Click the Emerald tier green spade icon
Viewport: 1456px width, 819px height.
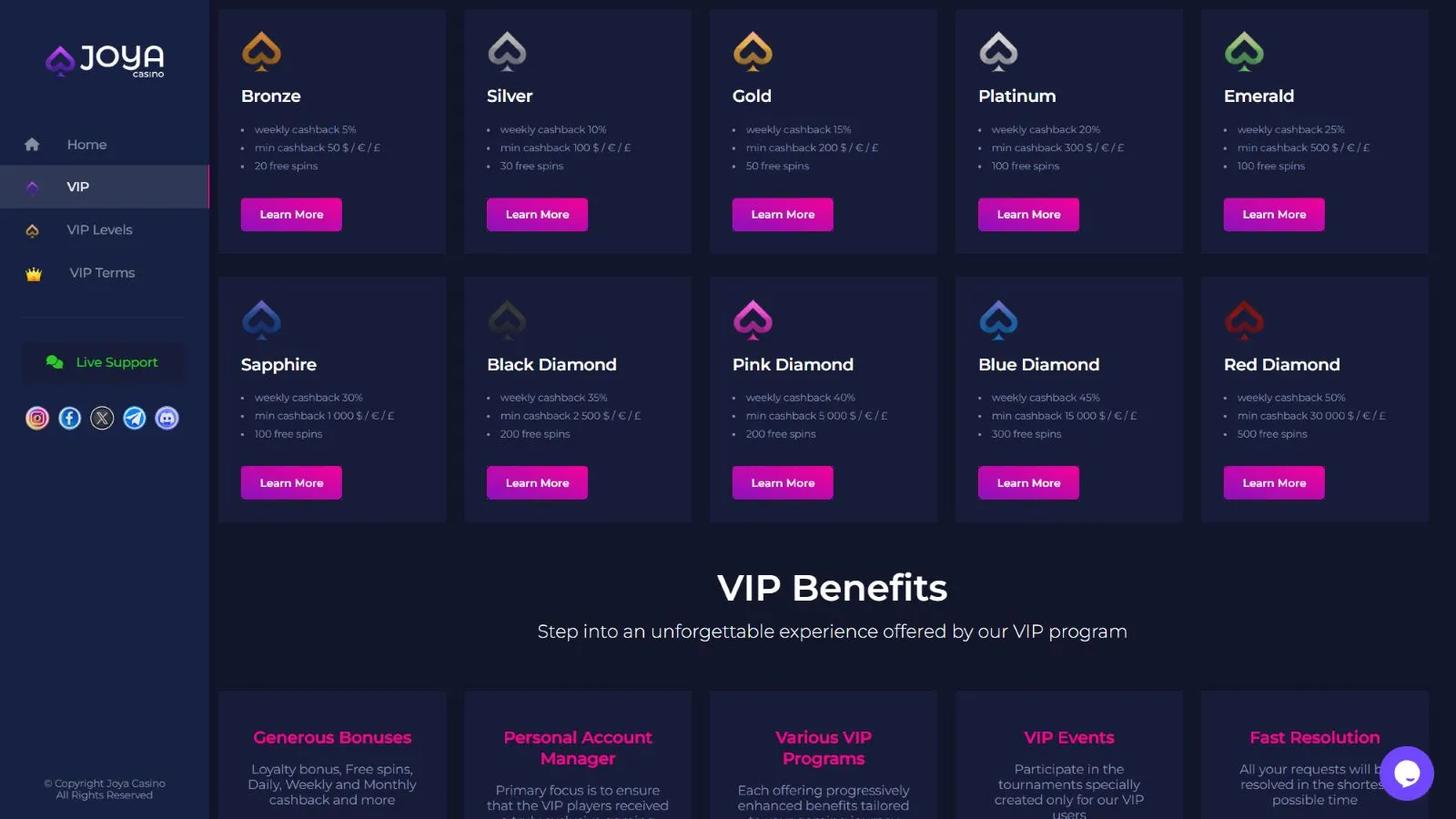click(1244, 51)
